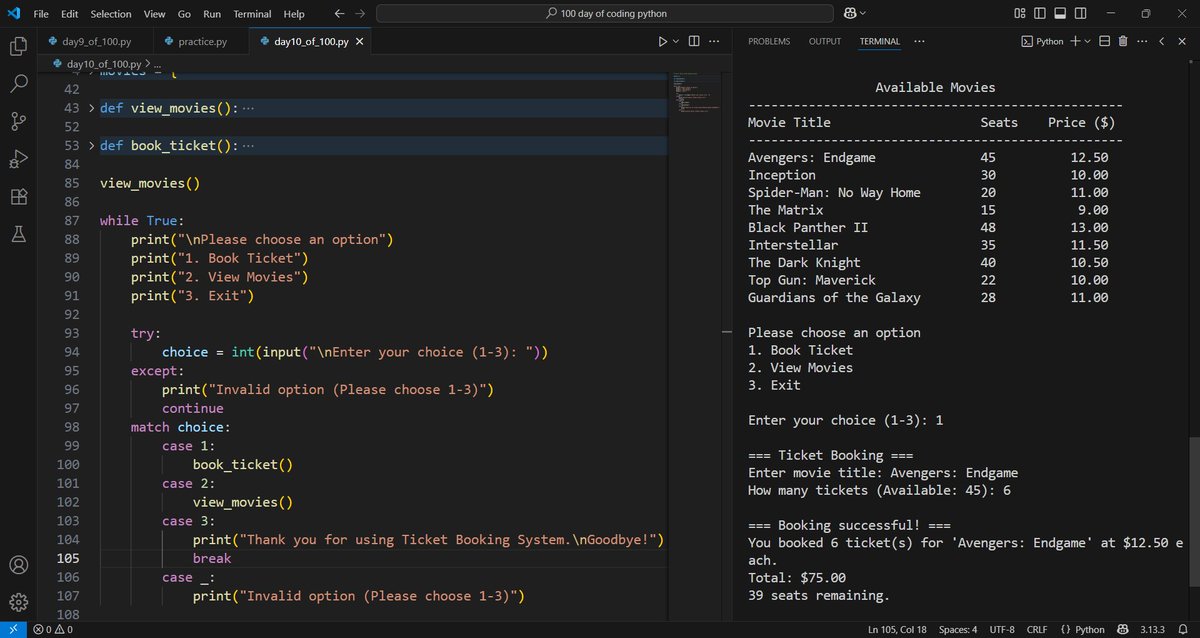Open the remote window indicator
Viewport: 1200px width, 638px height.
tap(12, 629)
